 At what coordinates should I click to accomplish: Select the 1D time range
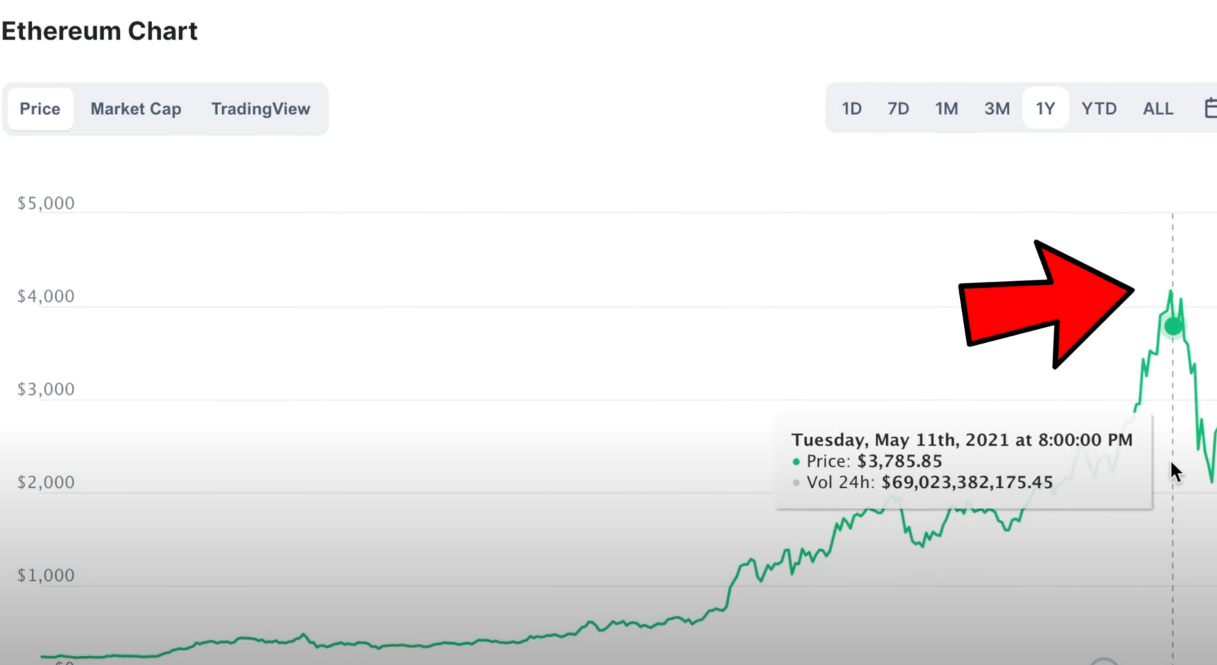852,108
